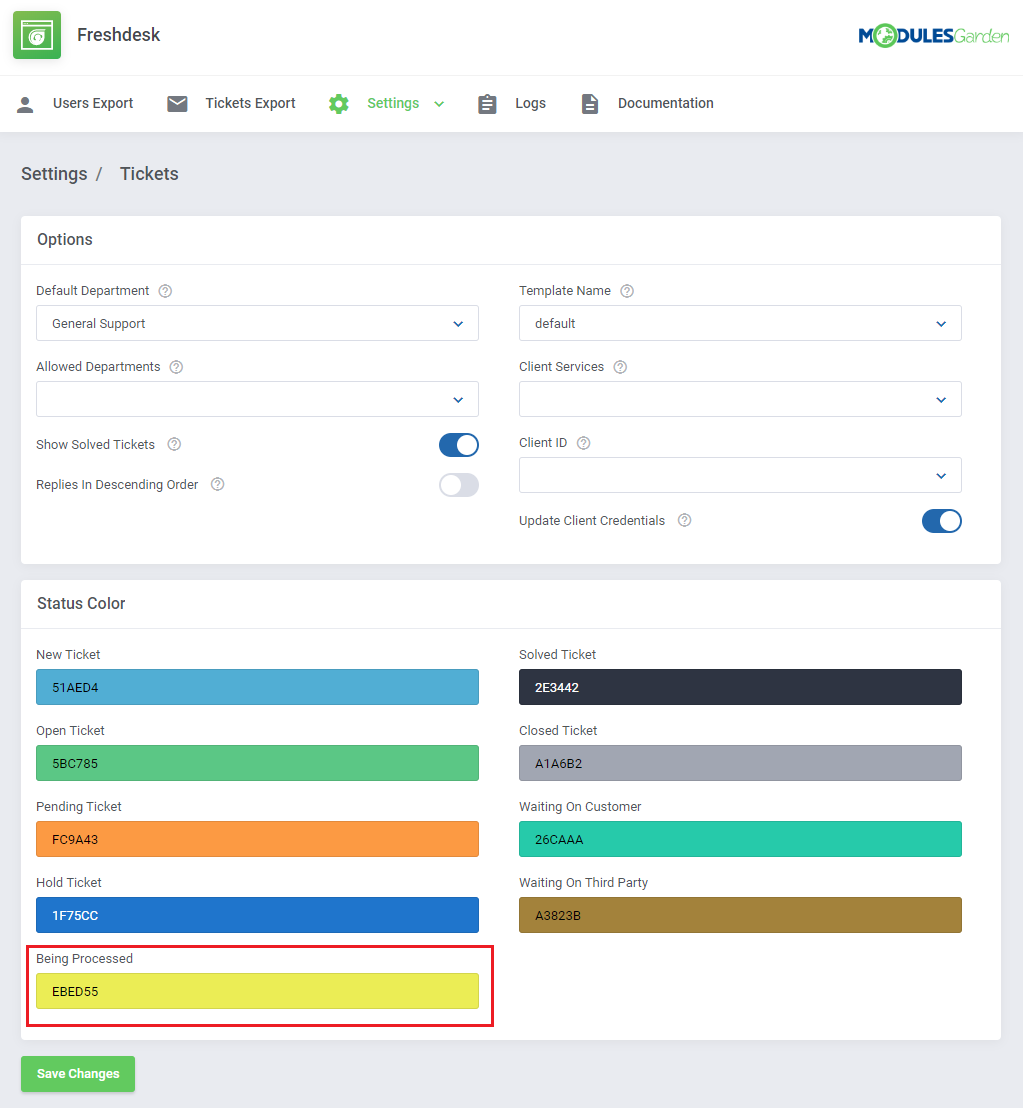Show help for Replies In Descending Order
The width and height of the screenshot is (1023, 1108).
[218, 484]
